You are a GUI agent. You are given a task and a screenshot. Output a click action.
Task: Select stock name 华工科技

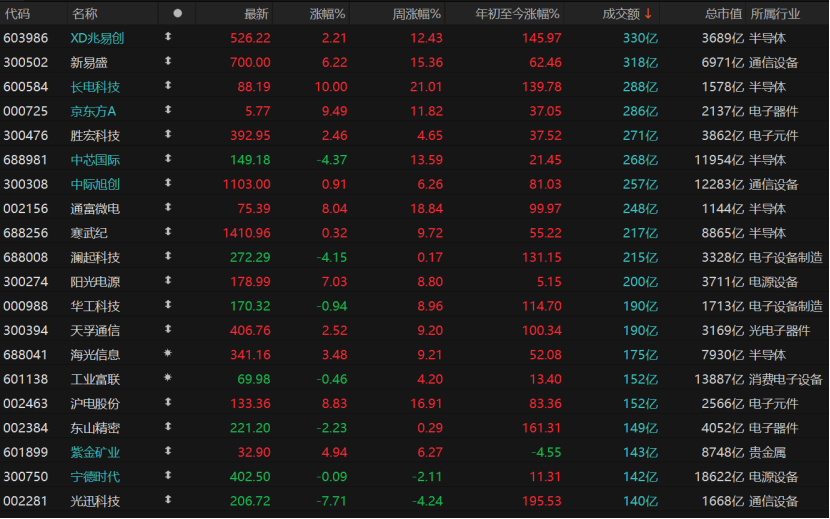click(95, 306)
